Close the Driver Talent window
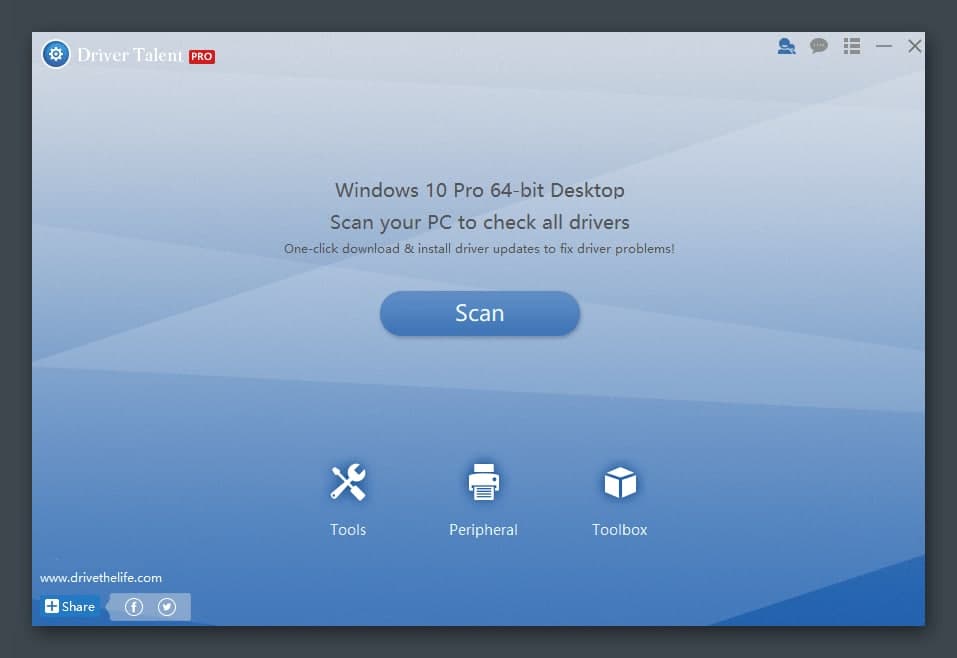 click(x=914, y=46)
